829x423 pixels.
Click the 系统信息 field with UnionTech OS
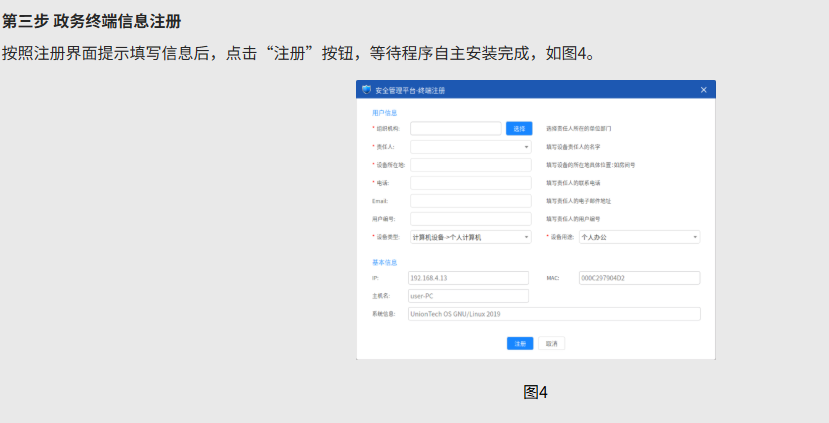(554, 314)
